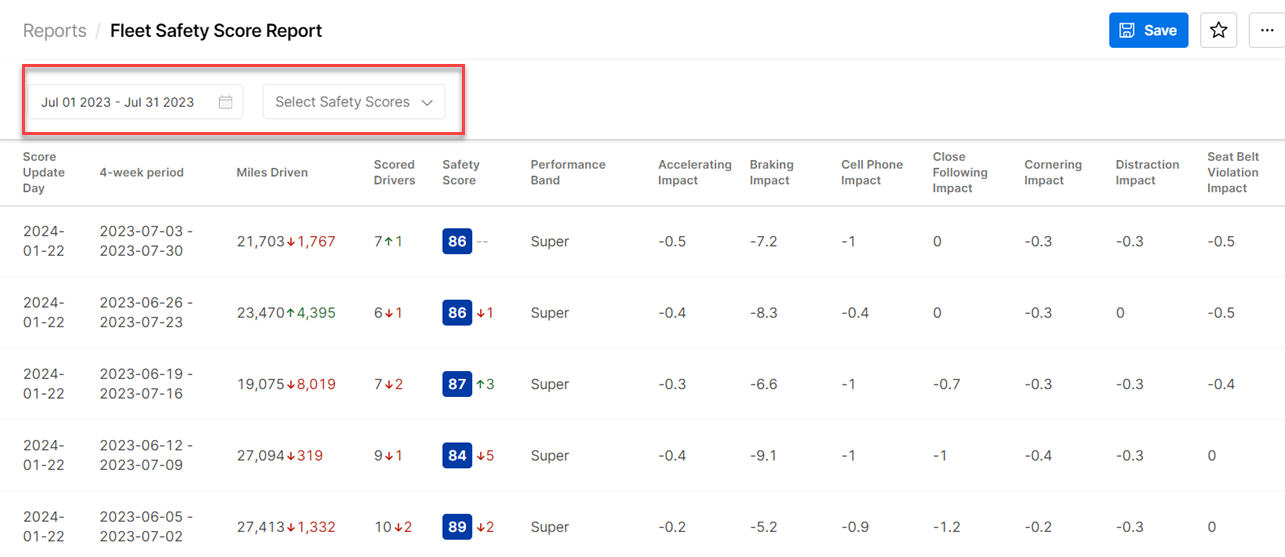The width and height of the screenshot is (1285, 557).
Task: Click the braking impact value -8.3
Action: 763,312
